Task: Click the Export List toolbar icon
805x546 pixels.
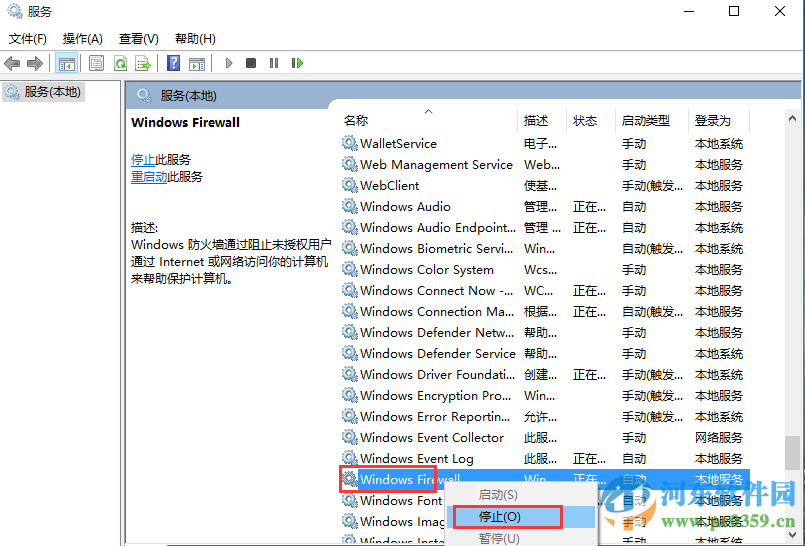Action: point(143,64)
